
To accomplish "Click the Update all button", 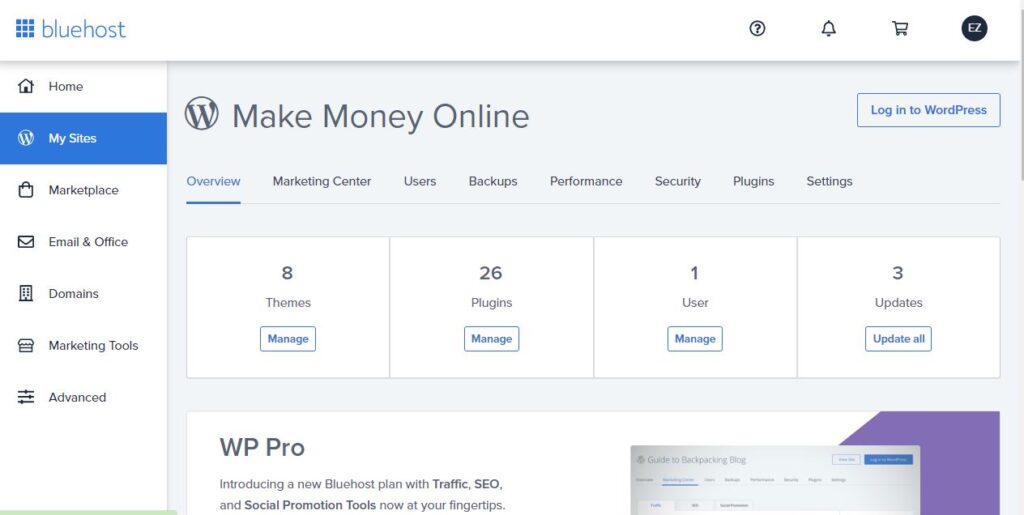I will (x=898, y=339).
